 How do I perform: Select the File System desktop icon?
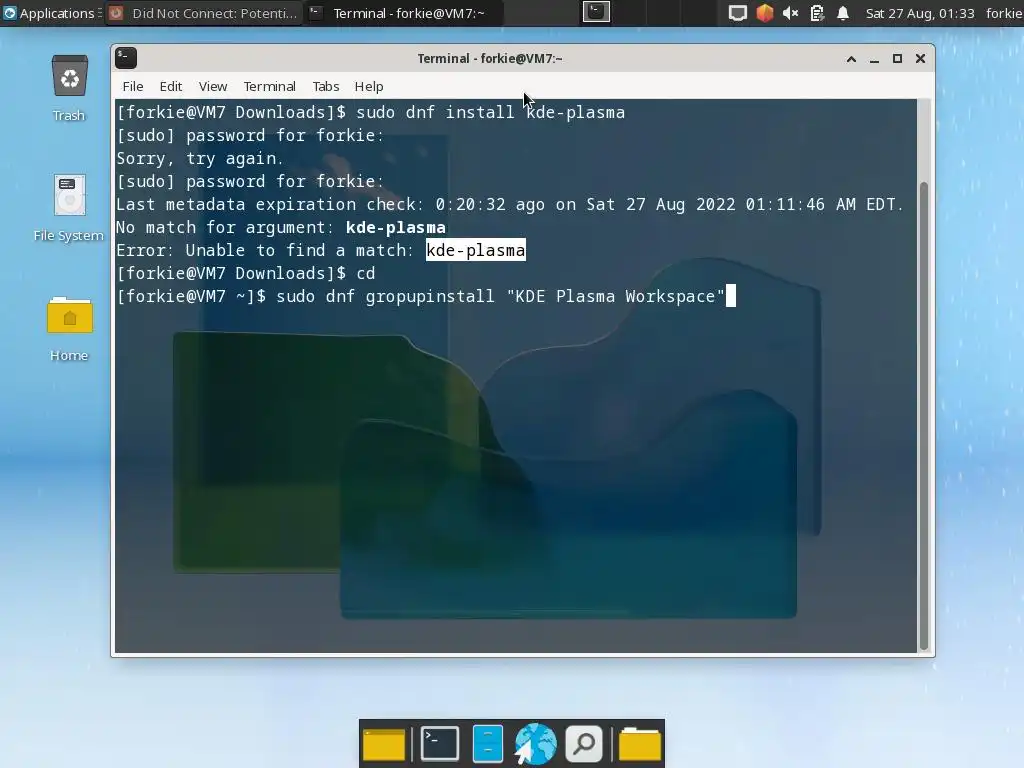tap(69, 208)
